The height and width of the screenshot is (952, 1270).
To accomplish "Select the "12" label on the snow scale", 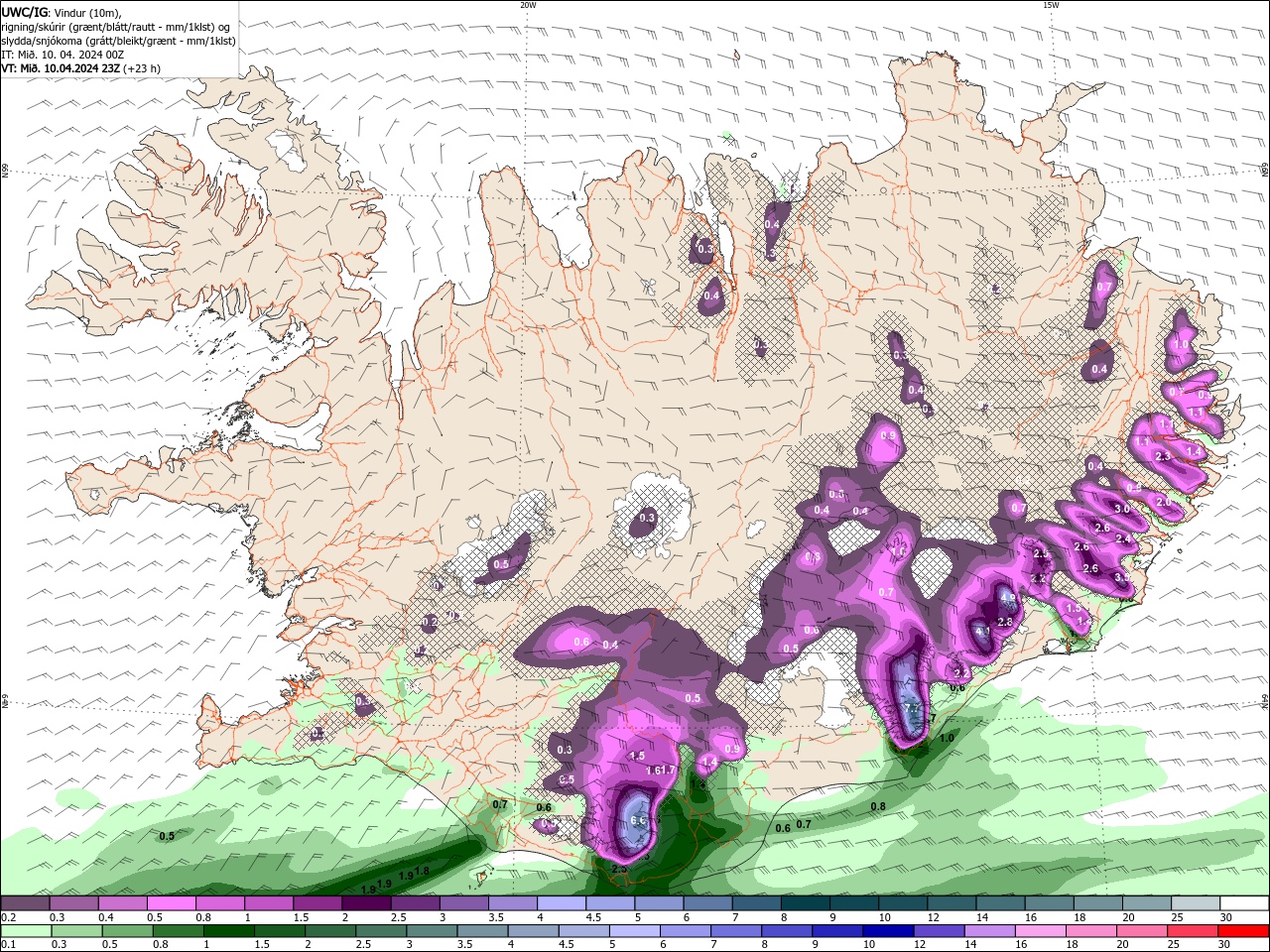I will 934,917.
